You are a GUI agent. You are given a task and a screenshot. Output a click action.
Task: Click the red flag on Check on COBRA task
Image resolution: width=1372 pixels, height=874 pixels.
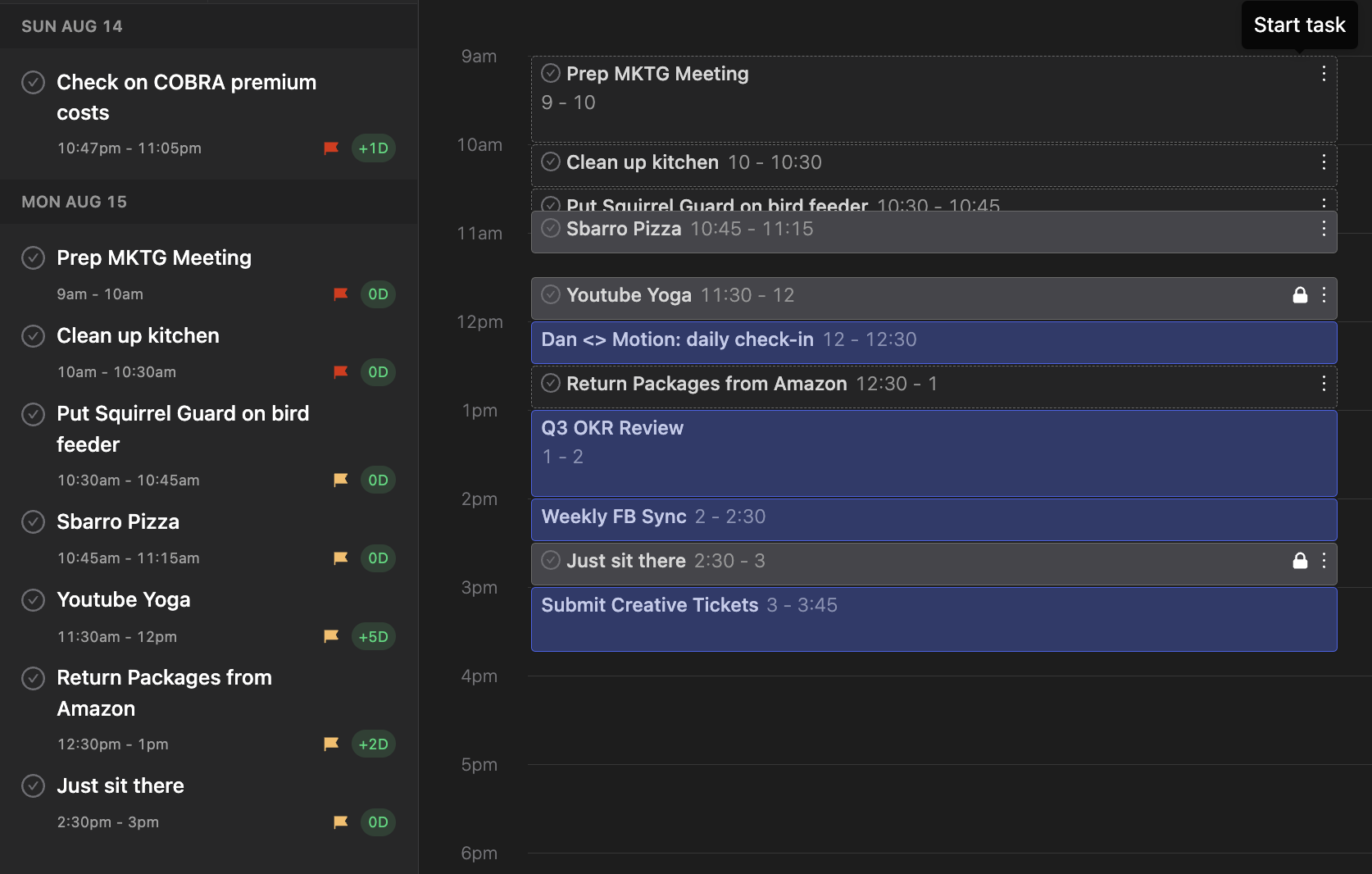(x=331, y=148)
